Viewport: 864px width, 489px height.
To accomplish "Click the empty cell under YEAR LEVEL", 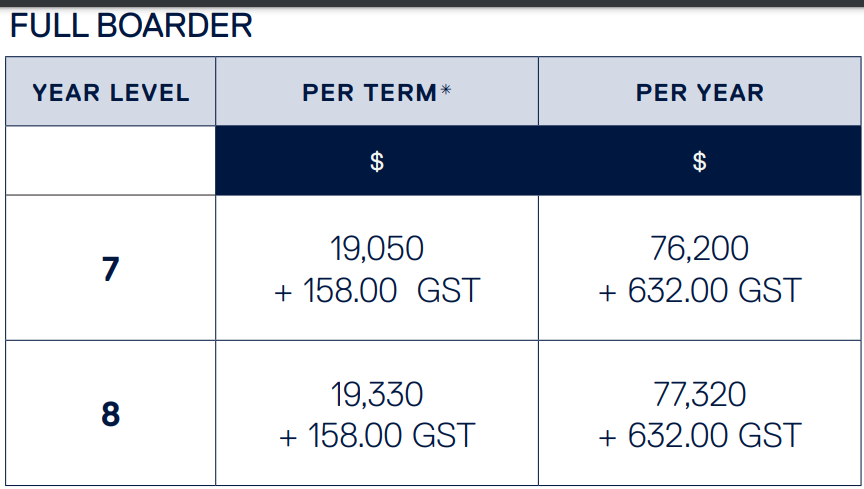I will [x=111, y=160].
